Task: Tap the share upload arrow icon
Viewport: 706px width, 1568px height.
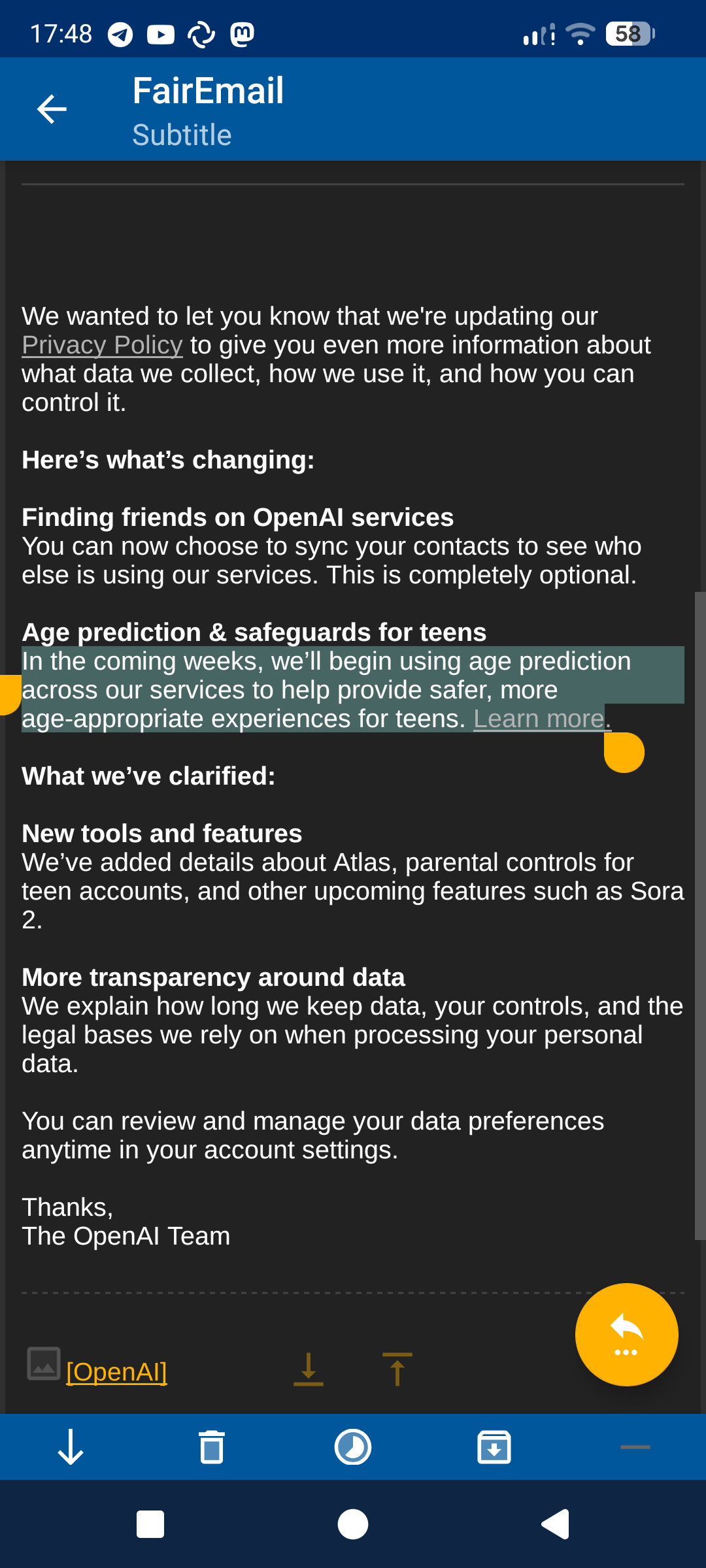Action: [x=397, y=1369]
